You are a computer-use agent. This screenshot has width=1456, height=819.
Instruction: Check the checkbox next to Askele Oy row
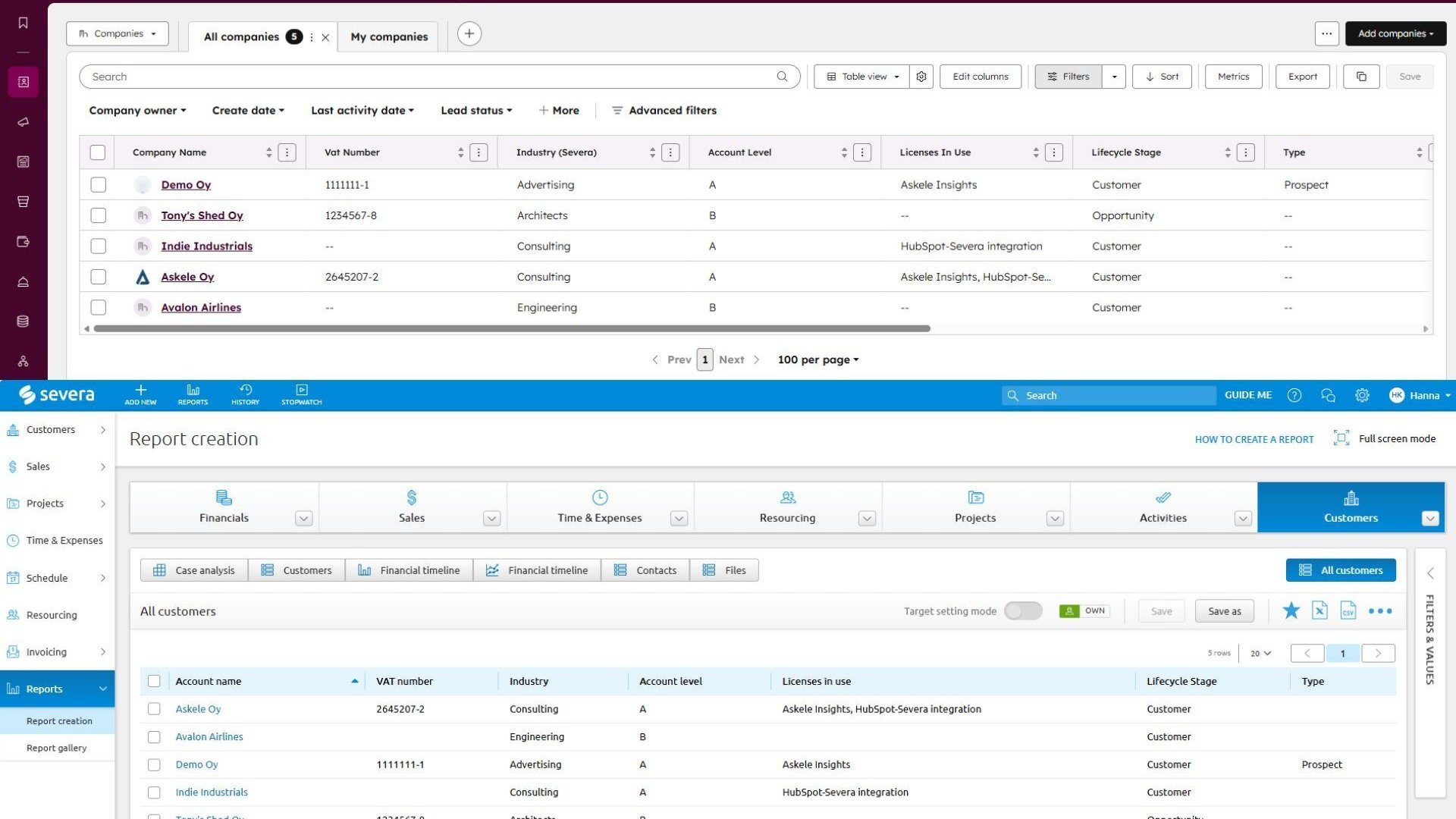pyautogui.click(x=154, y=709)
